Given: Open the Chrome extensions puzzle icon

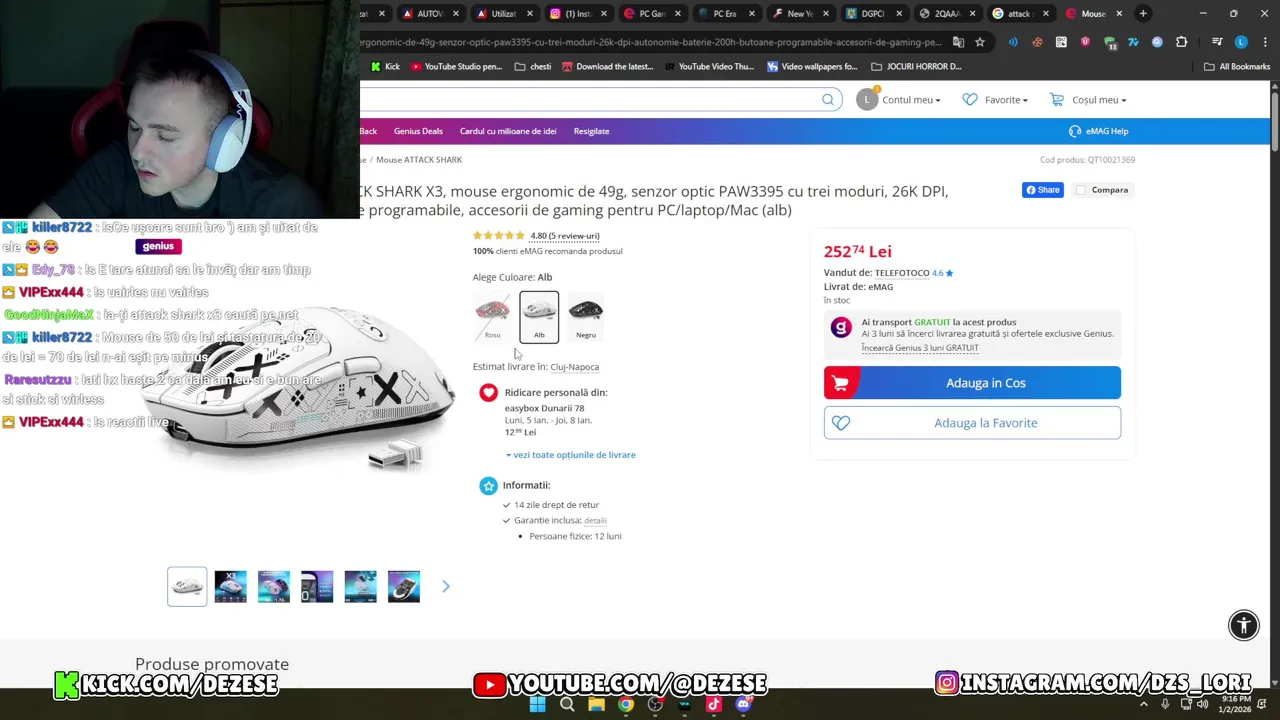Looking at the screenshot, I should click(1182, 42).
